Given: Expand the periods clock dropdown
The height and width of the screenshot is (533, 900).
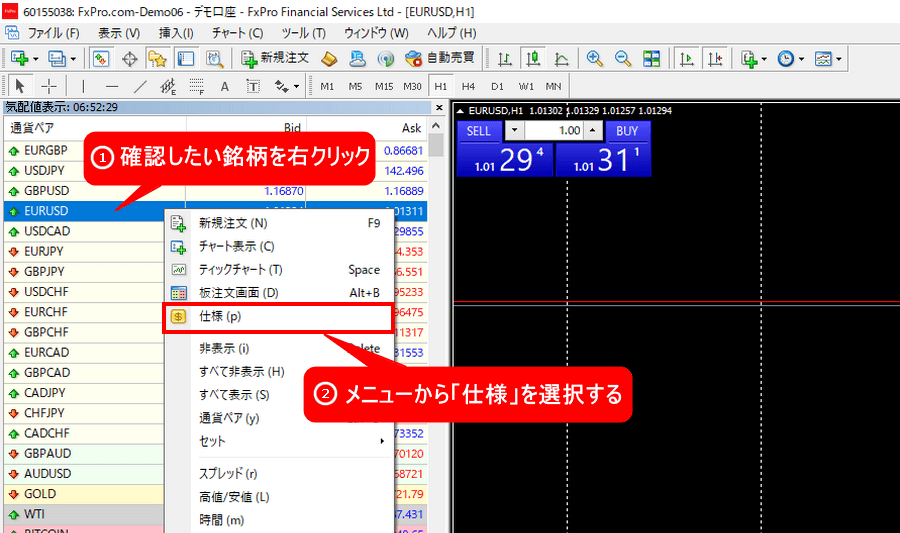Looking at the screenshot, I should [x=801, y=59].
